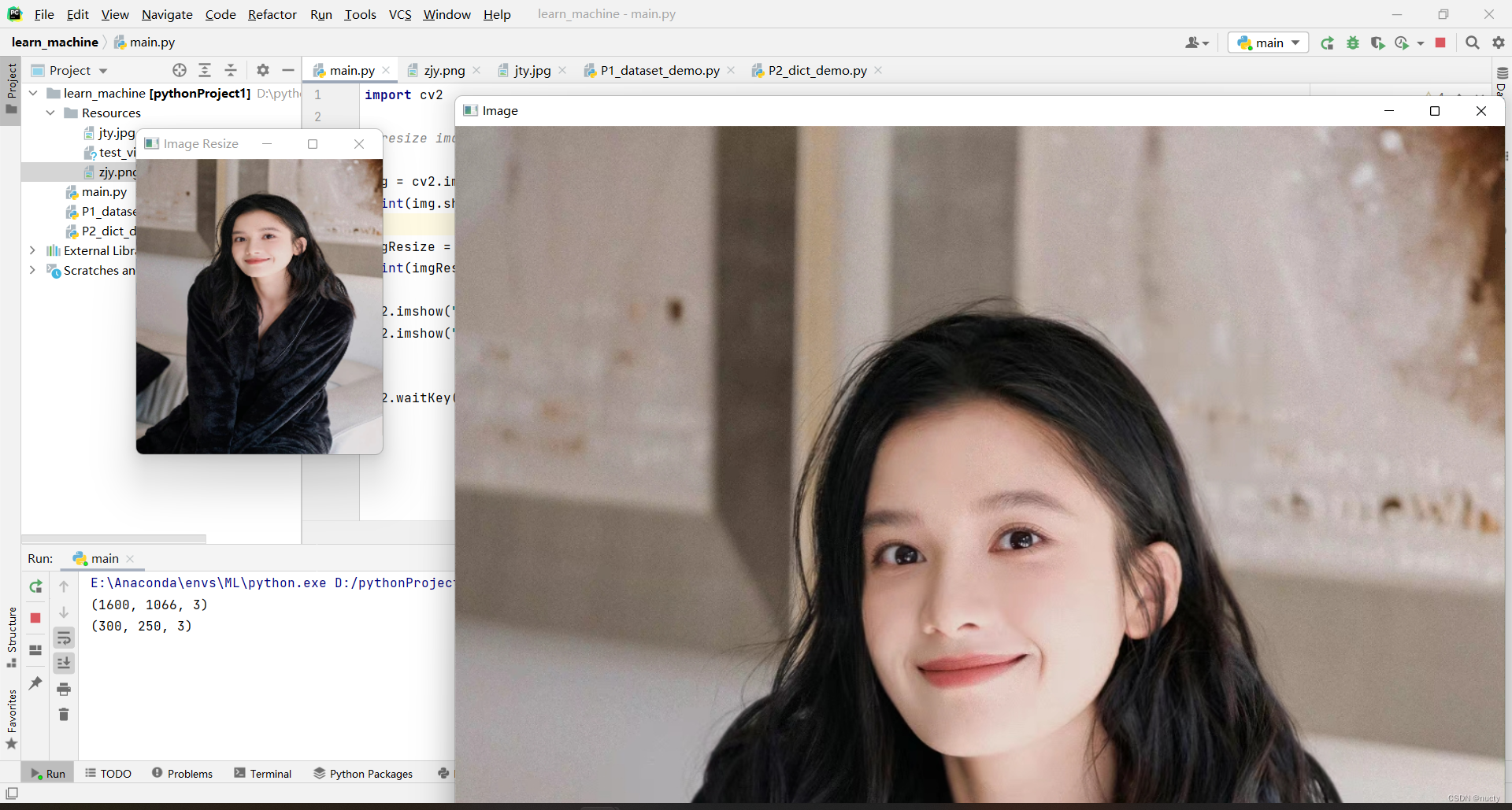1512x810 pixels.
Task: Stop the running process from the toolbar
Action: coord(1440,43)
